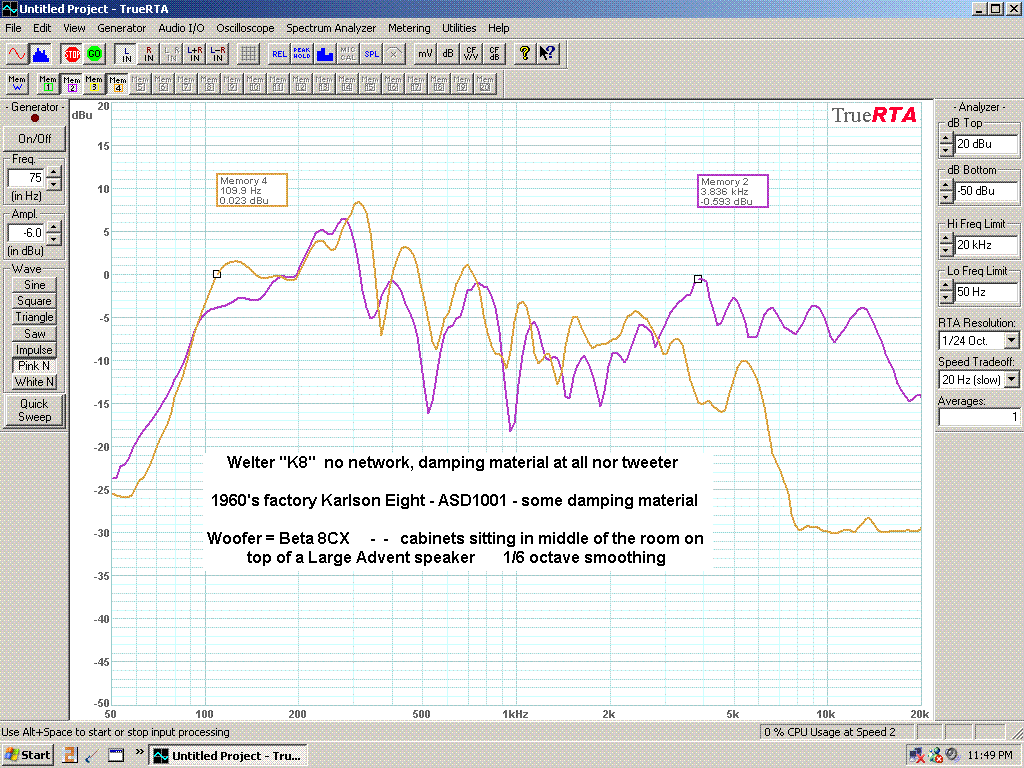The image size is (1024, 768).
Task: Select L IN input channel
Action: 125,54
